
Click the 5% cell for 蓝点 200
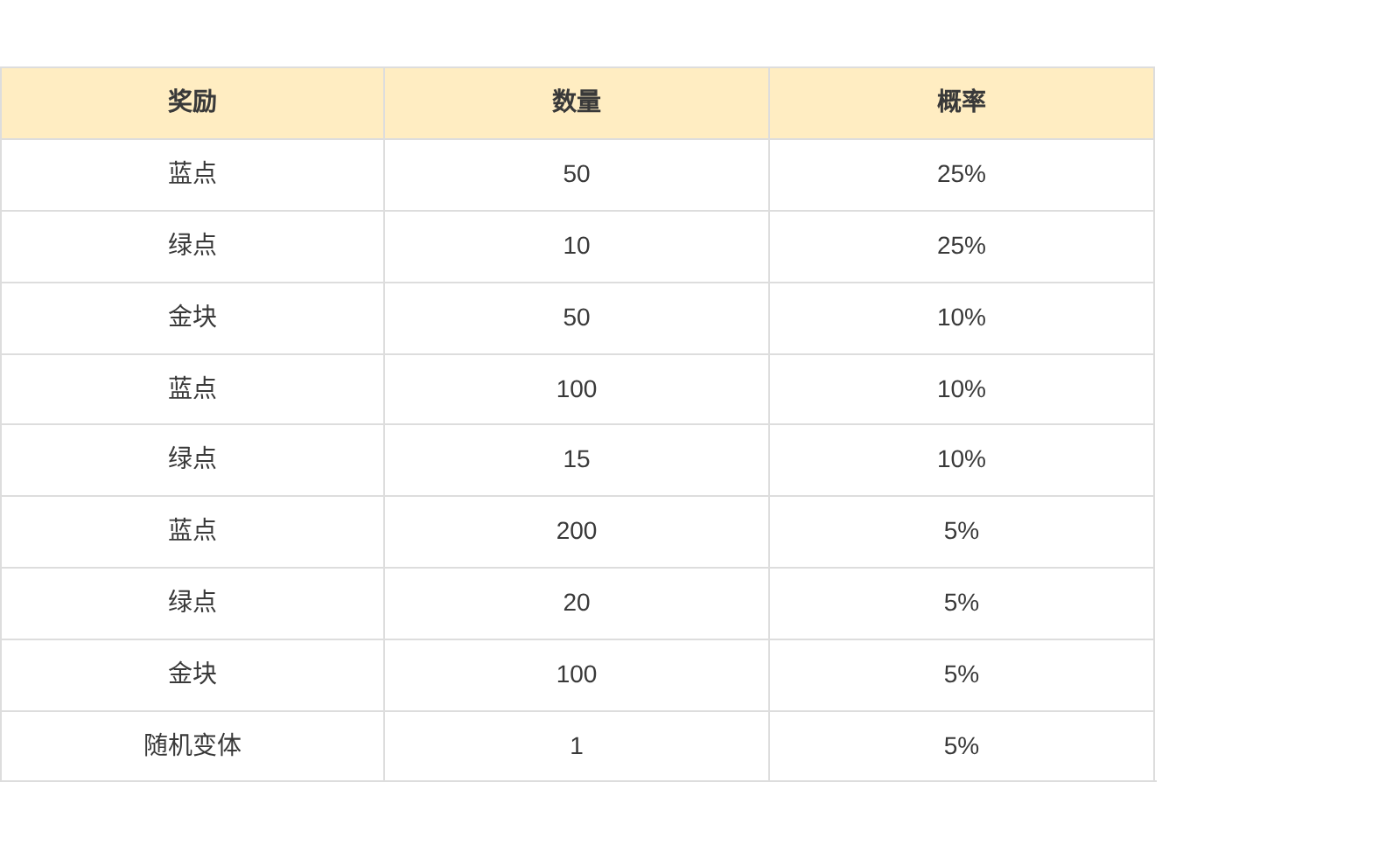[961, 531]
